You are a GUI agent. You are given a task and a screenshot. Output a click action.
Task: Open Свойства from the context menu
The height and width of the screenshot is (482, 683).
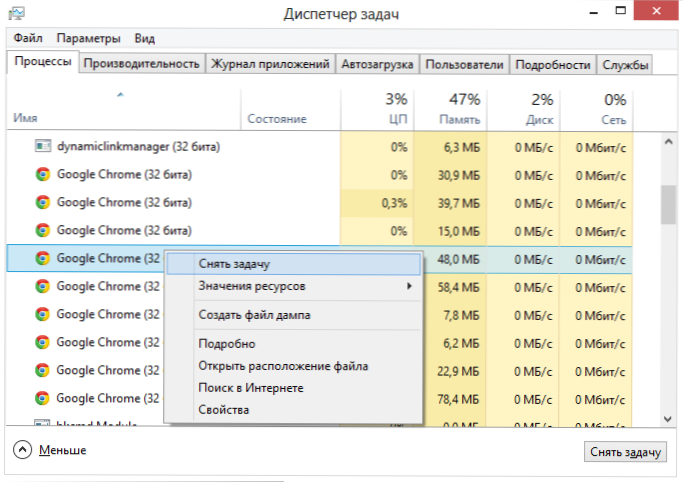[294, 410]
